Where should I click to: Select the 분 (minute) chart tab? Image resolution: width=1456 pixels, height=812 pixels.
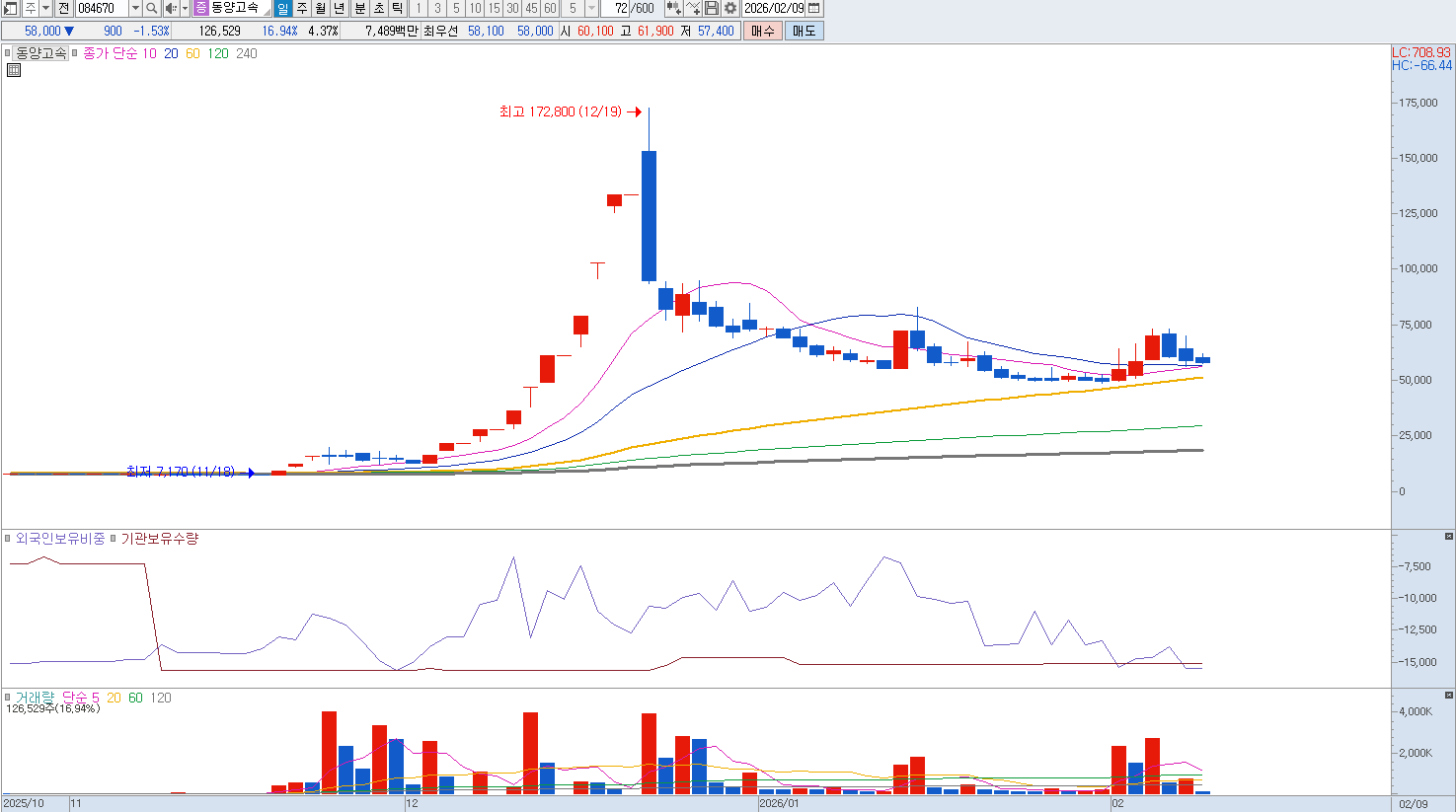[x=359, y=8]
